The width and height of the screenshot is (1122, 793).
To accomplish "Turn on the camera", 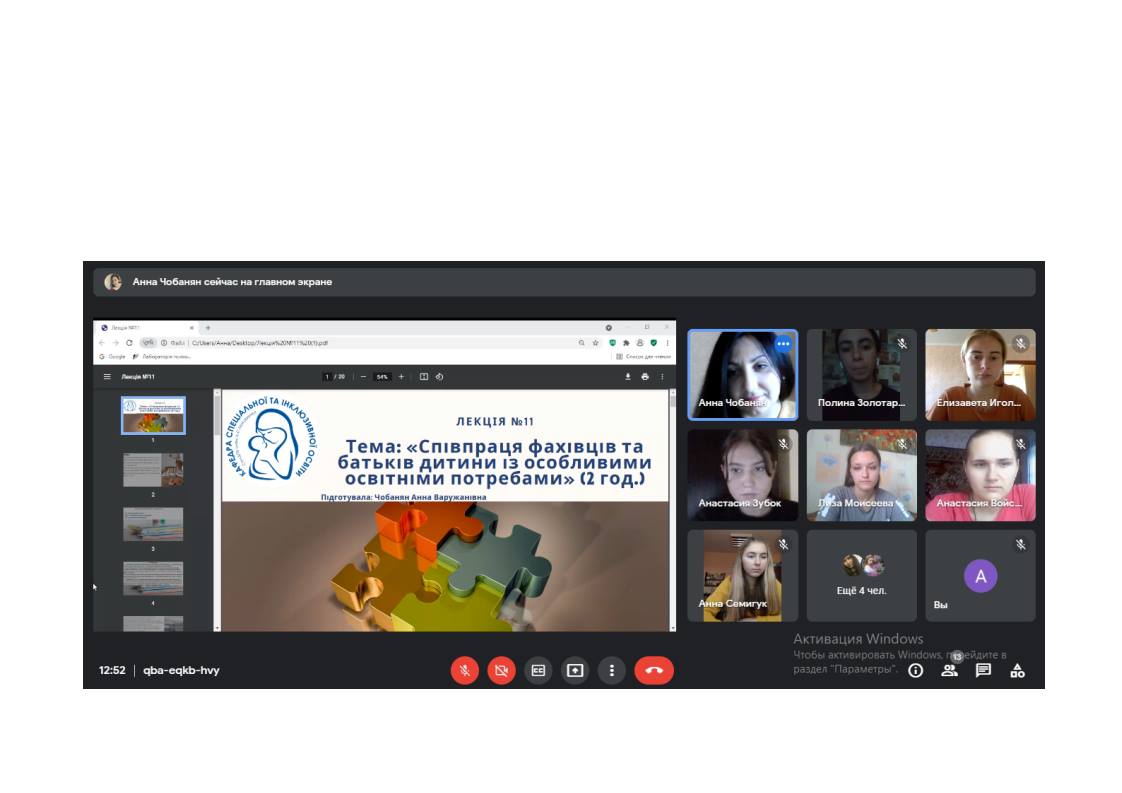I will [x=501, y=670].
